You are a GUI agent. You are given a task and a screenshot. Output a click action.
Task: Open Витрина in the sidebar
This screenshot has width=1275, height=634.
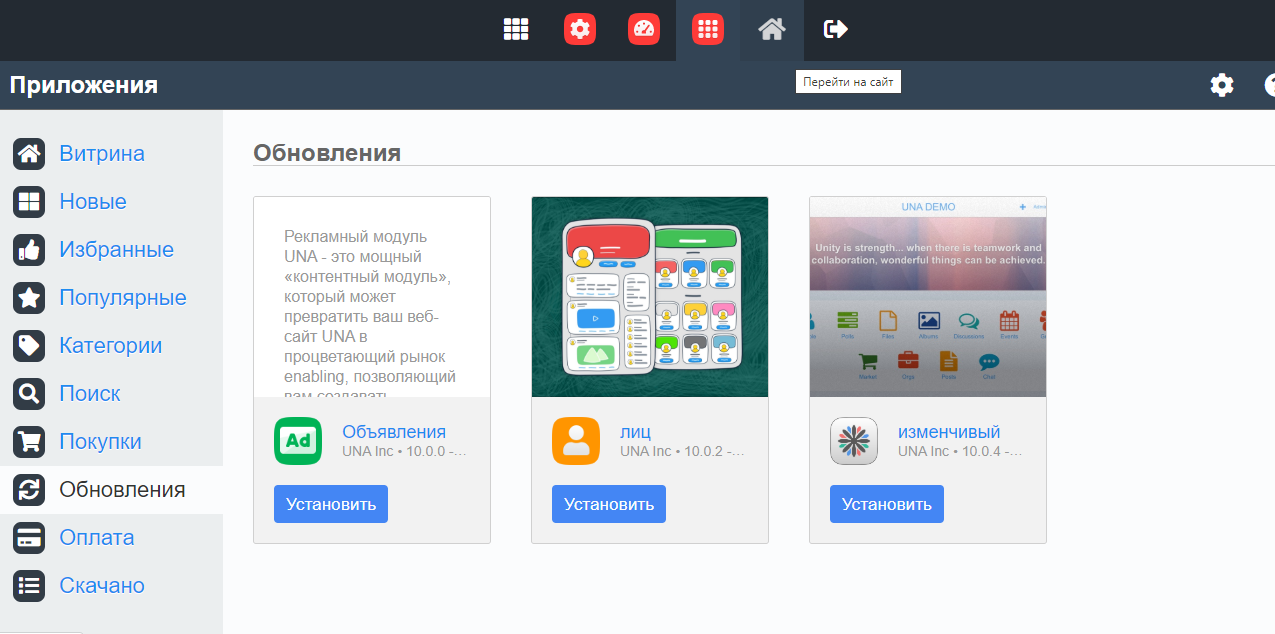tap(101, 154)
